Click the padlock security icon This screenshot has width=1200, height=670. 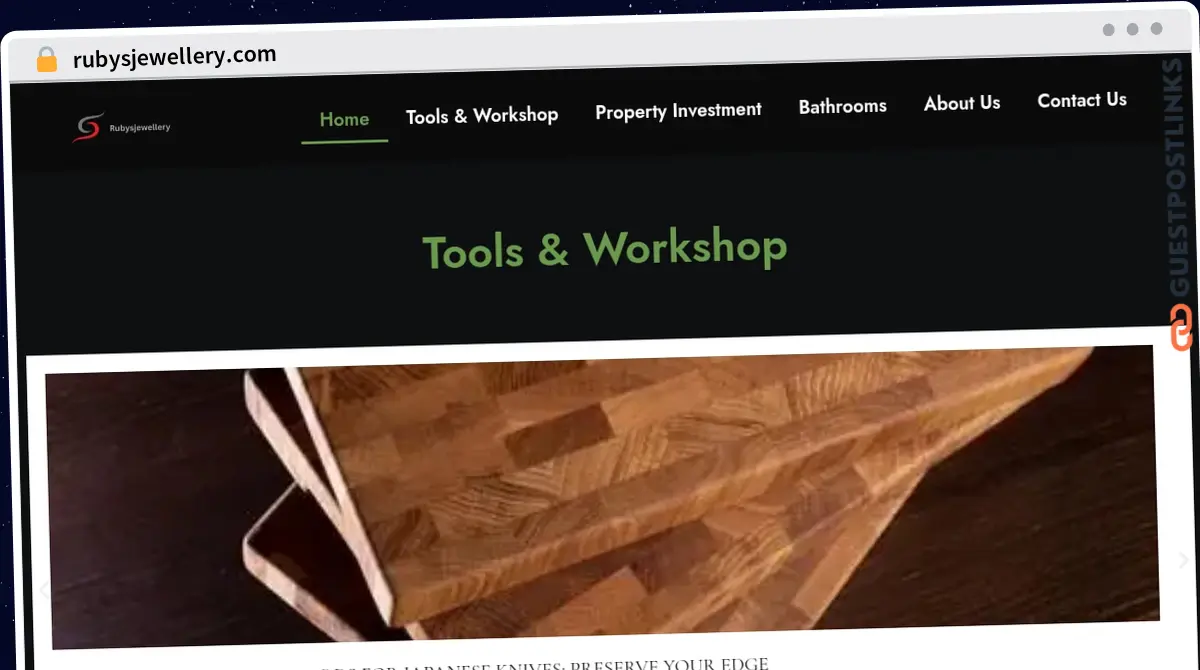coord(47,59)
